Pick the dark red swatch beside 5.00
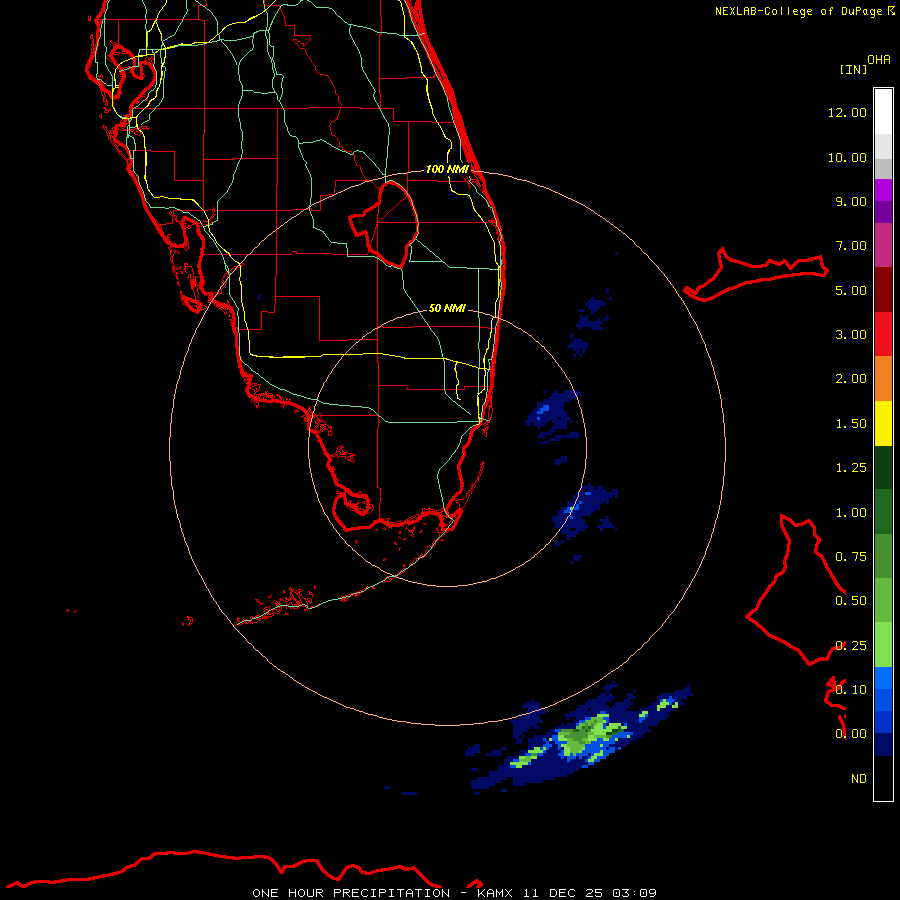The height and width of the screenshot is (900, 900). 883,290
